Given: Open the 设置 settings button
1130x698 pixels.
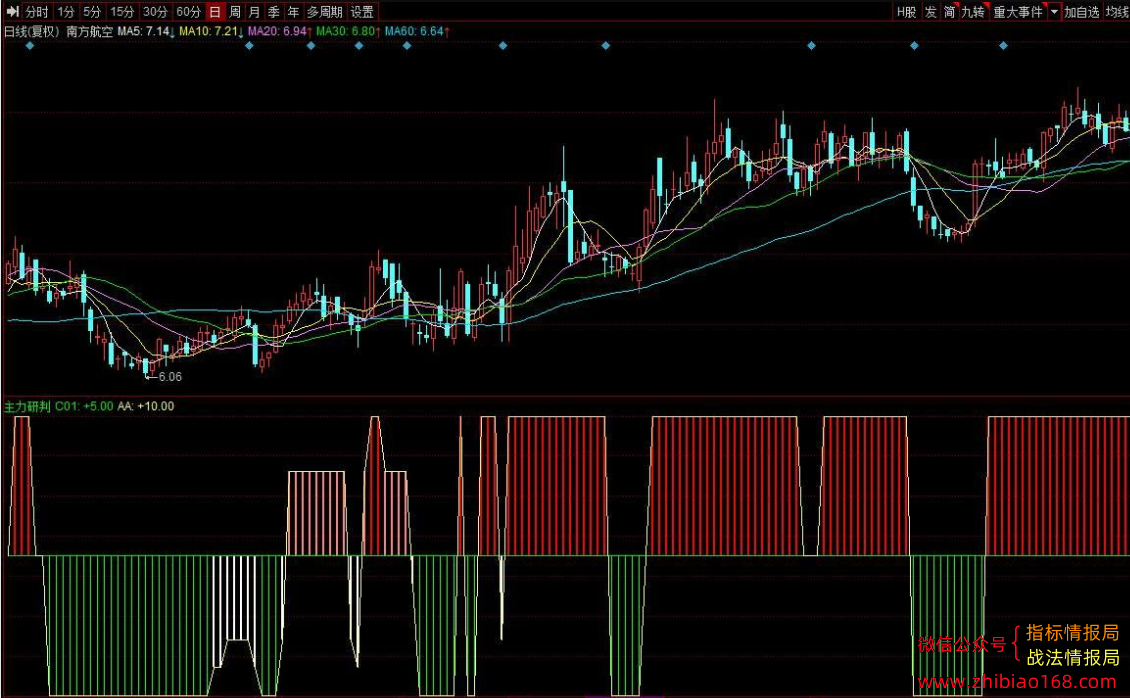Looking at the screenshot, I should (362, 12).
